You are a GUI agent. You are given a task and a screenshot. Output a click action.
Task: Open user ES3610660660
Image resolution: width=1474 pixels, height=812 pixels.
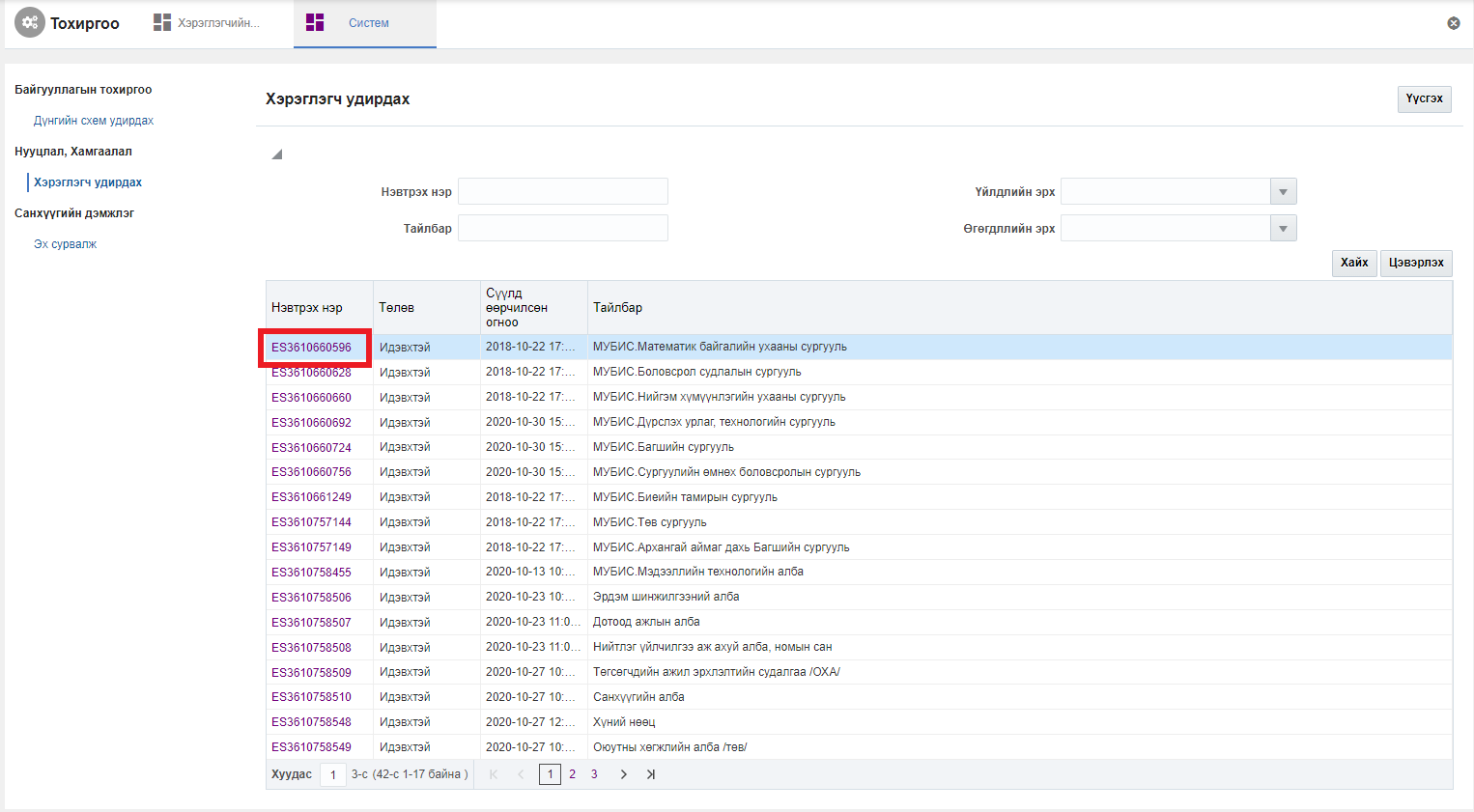click(311, 398)
